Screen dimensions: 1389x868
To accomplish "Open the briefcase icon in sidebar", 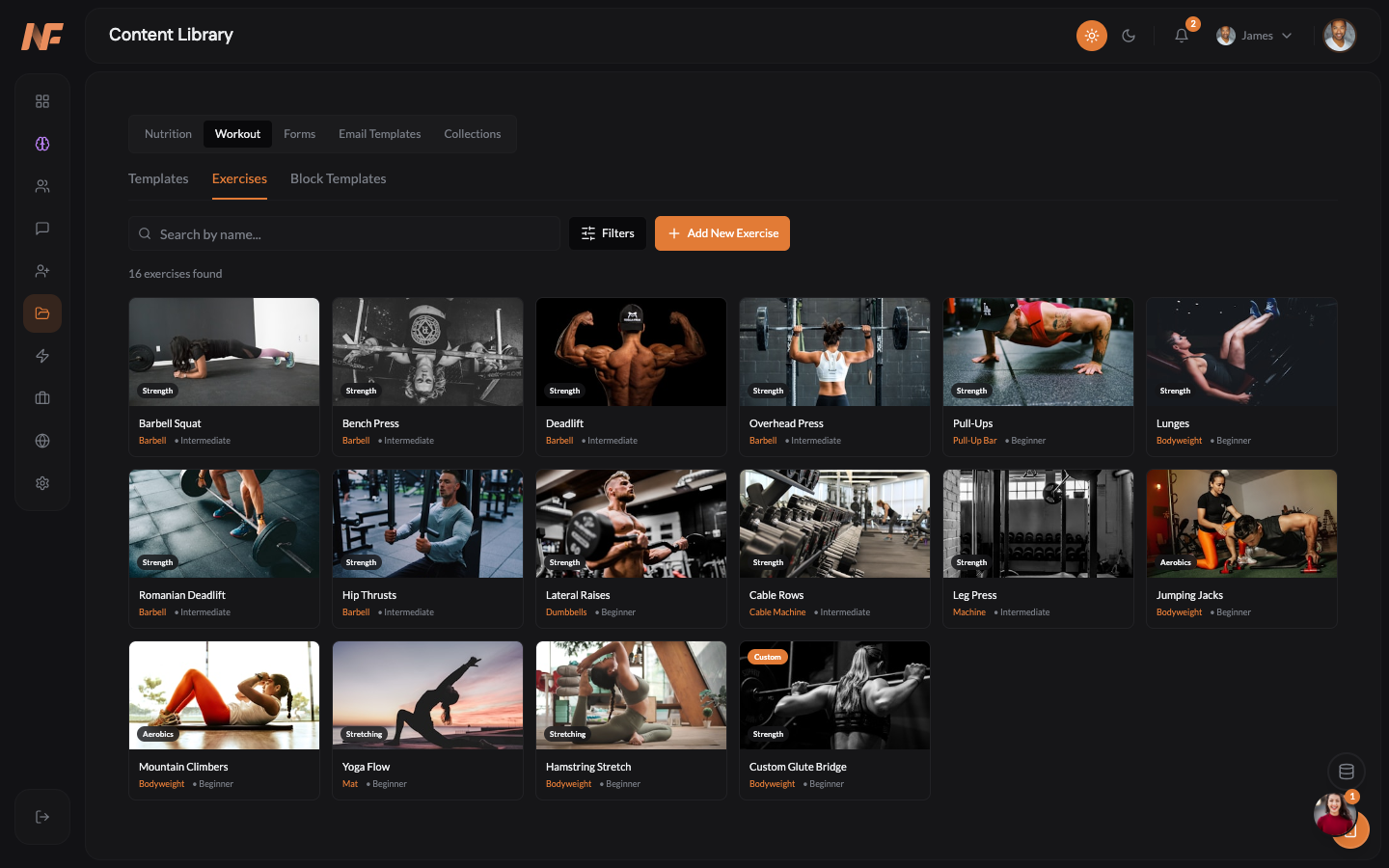I will click(42, 397).
